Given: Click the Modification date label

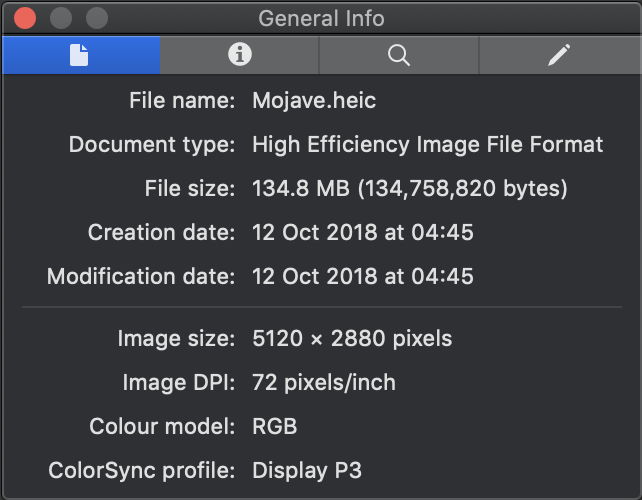Looking at the screenshot, I should (141, 276).
